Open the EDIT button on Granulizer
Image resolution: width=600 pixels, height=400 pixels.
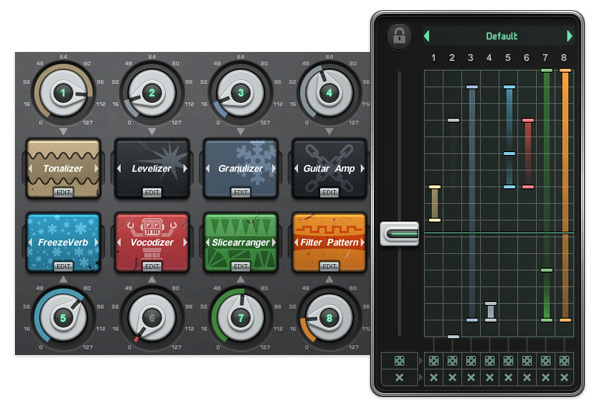coord(241,193)
